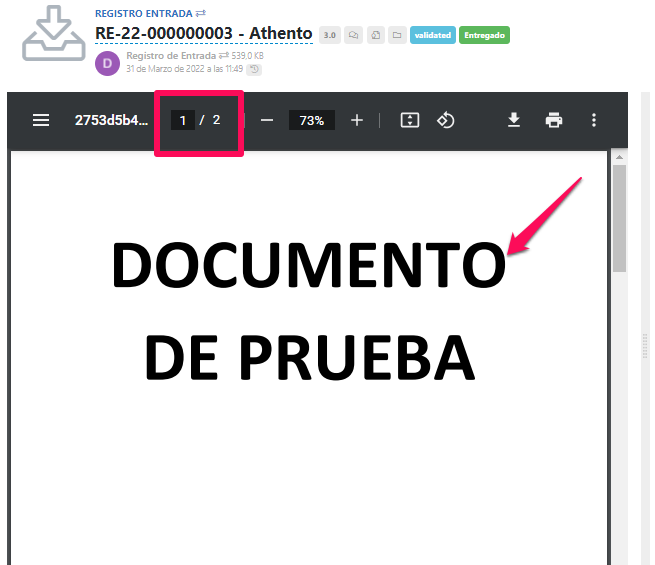
Task: Click the zoom in plus button
Action: click(x=357, y=120)
